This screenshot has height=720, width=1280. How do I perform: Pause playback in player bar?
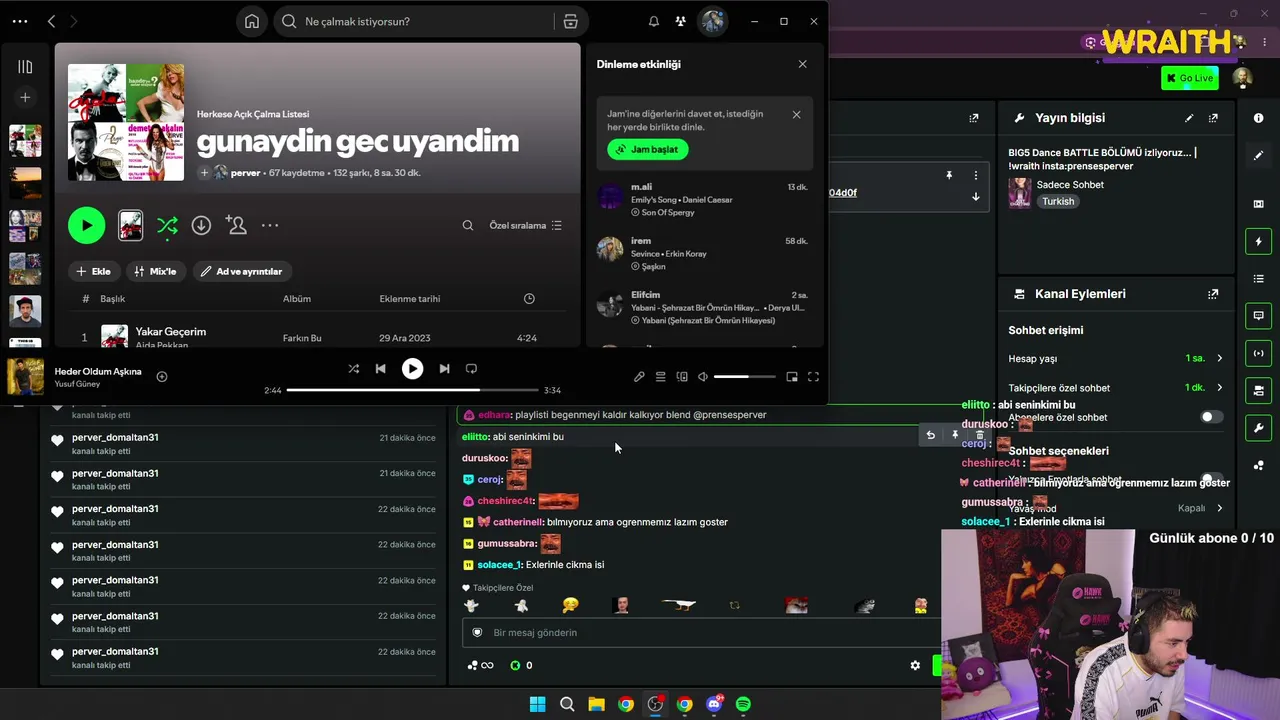tap(412, 369)
